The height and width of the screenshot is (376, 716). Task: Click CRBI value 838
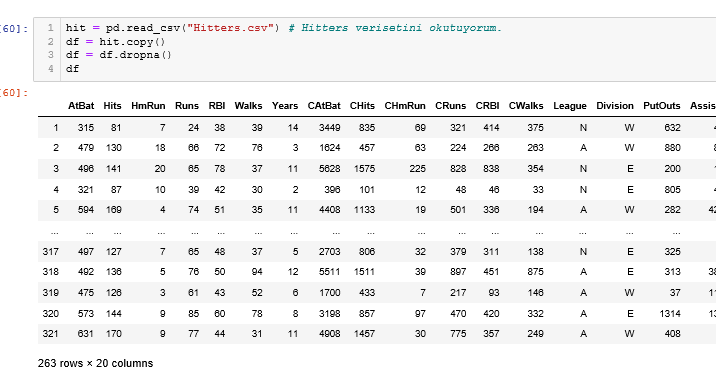tap(491, 169)
